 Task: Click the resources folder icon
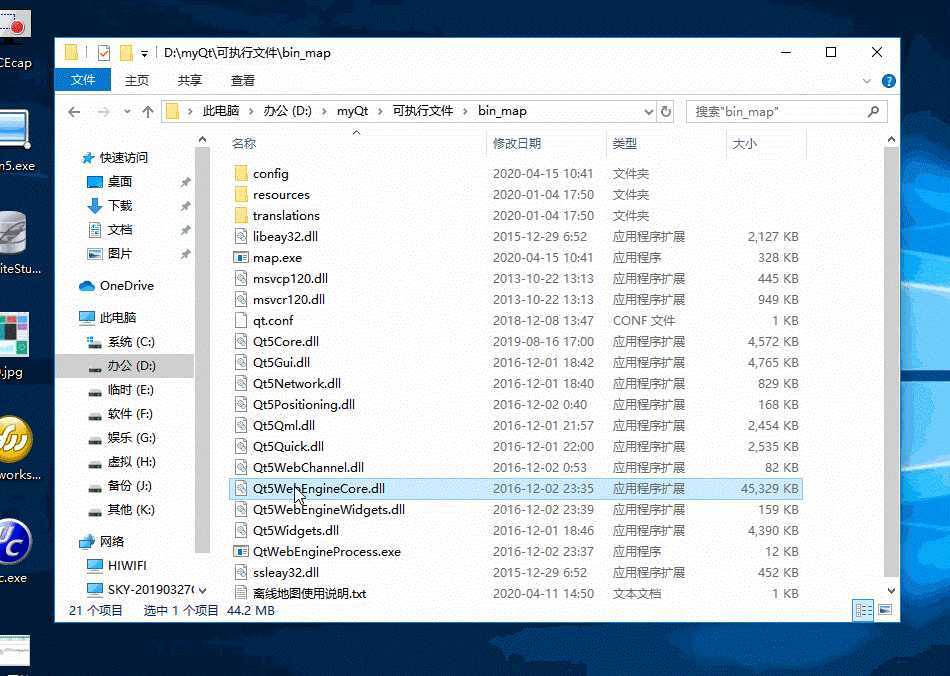[x=241, y=194]
